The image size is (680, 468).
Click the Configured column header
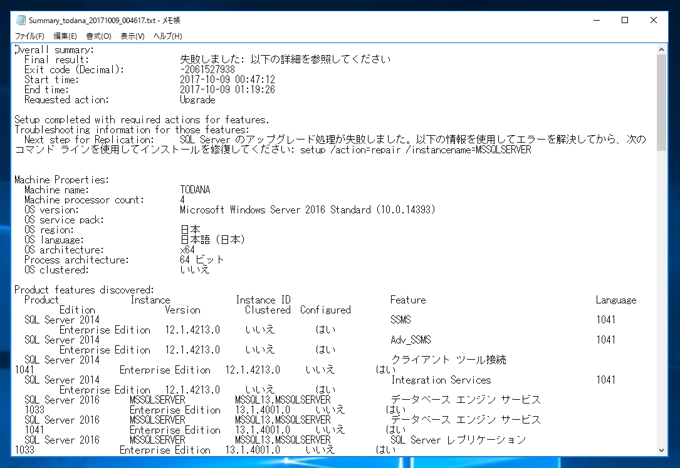click(x=325, y=310)
